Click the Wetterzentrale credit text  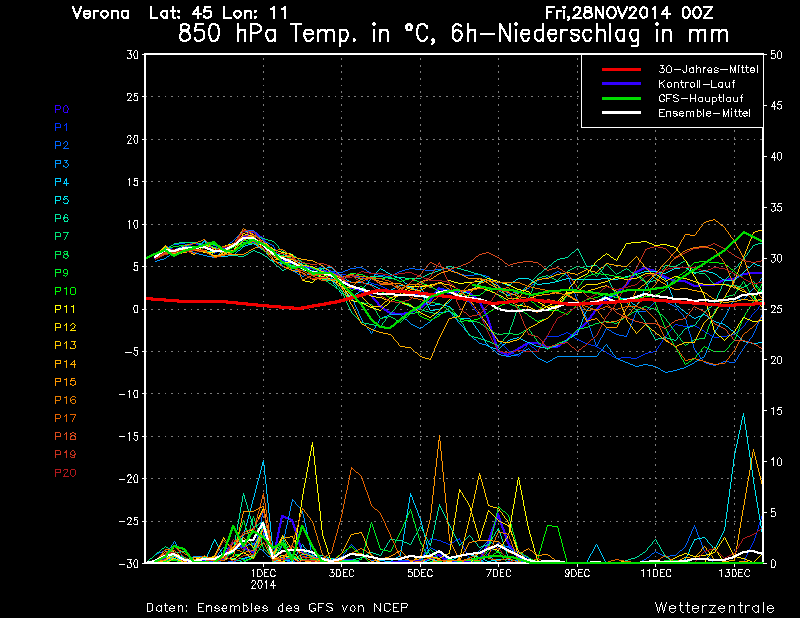[x=715, y=608]
